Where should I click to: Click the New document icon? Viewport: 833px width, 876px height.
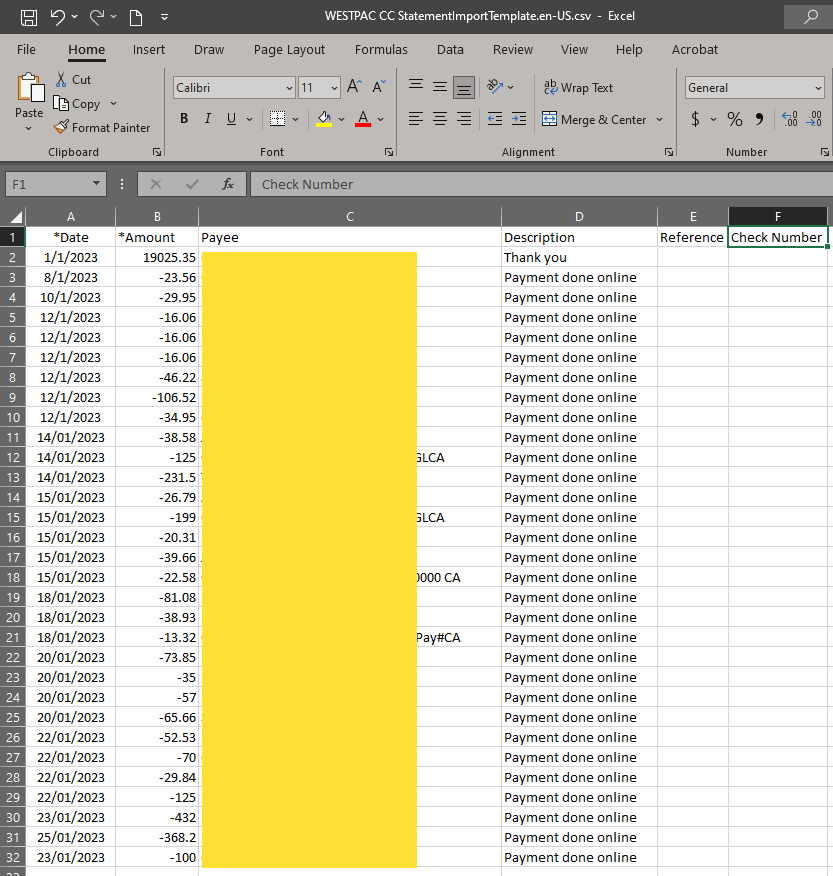136,17
